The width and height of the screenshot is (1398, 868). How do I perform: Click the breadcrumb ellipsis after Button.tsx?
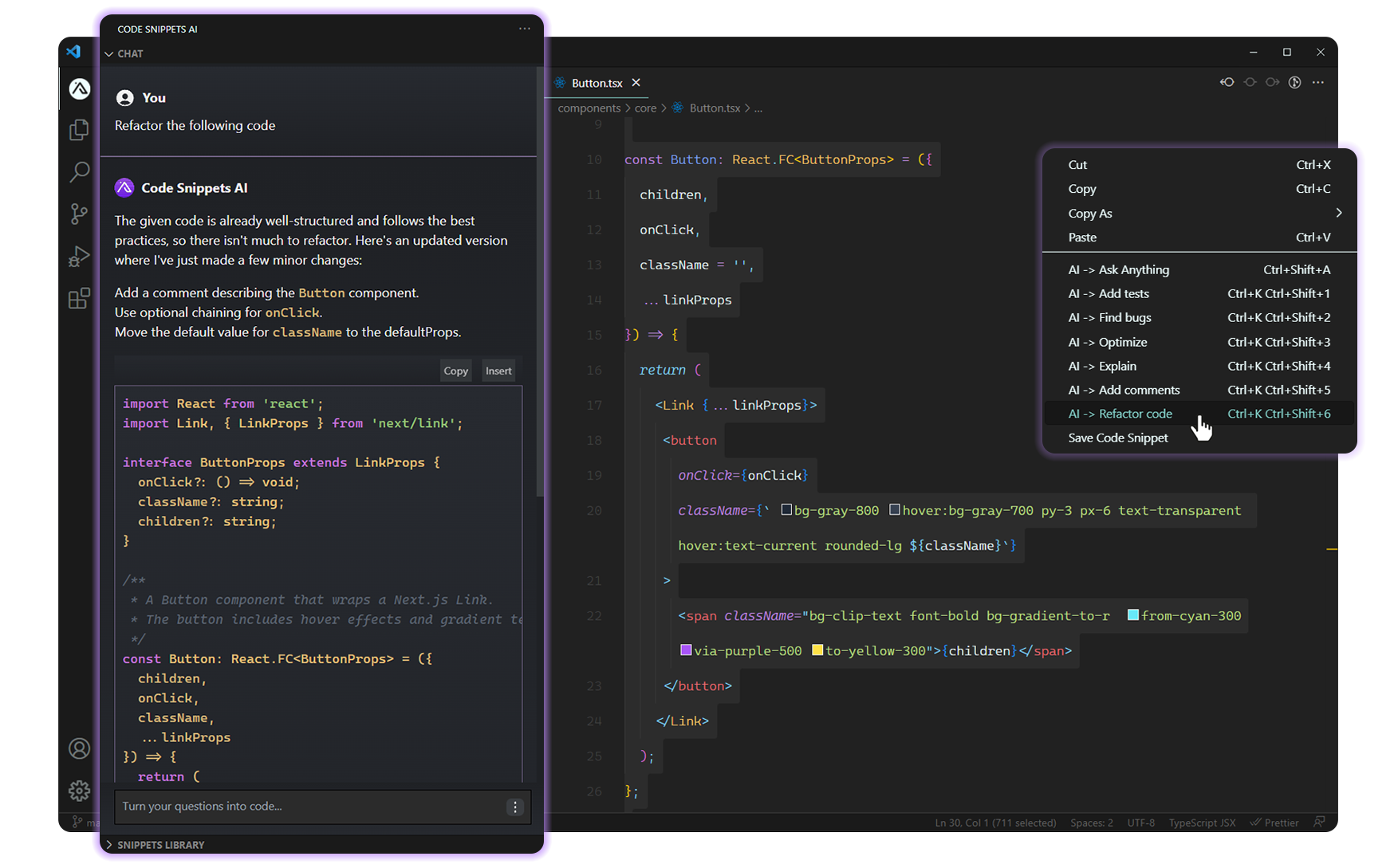(758, 108)
